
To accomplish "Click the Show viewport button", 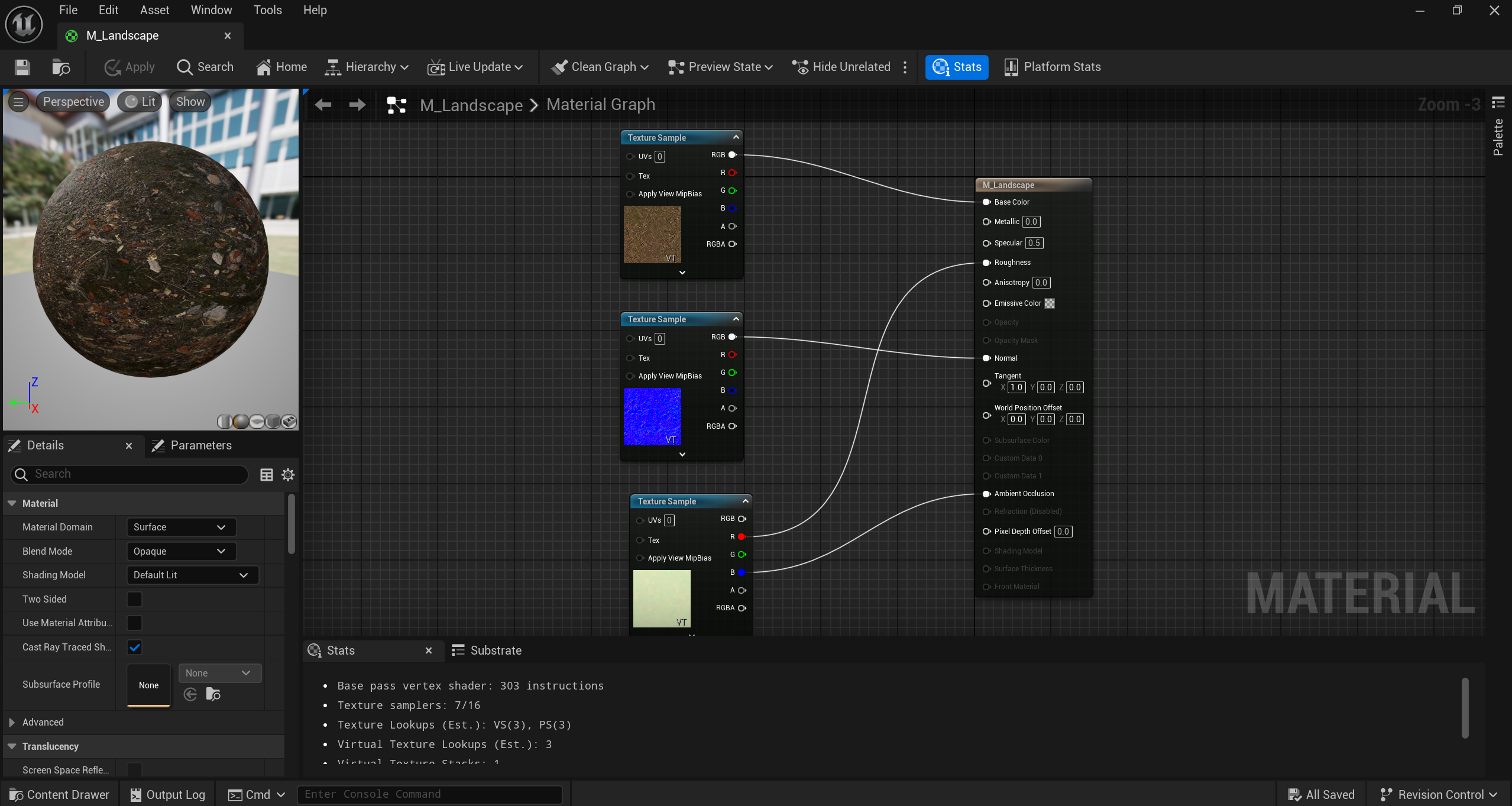I will coord(190,102).
